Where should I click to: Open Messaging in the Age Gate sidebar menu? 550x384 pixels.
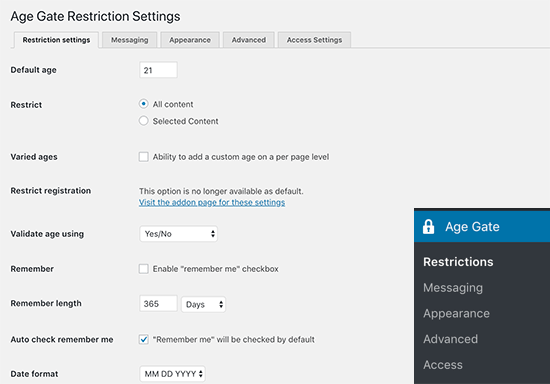[453, 288]
